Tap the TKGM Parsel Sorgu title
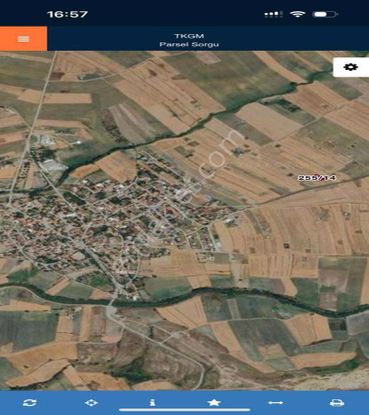369x415 pixels. (189, 40)
